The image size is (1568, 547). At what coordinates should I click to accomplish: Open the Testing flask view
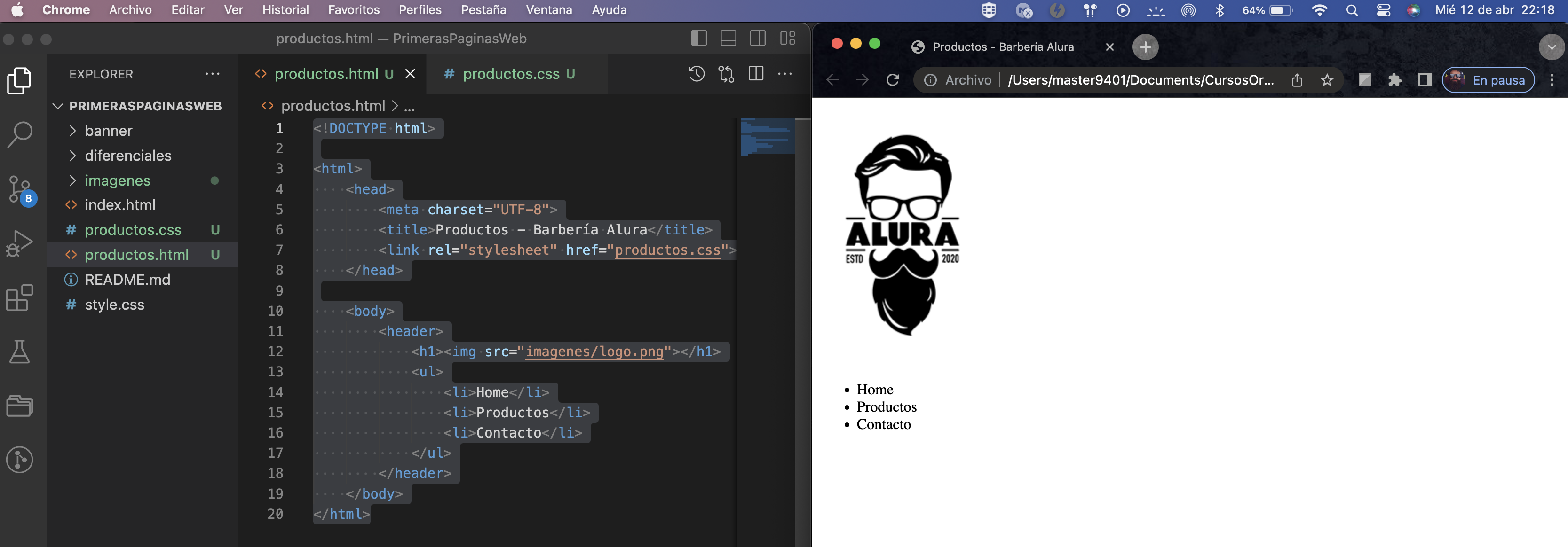tap(19, 352)
